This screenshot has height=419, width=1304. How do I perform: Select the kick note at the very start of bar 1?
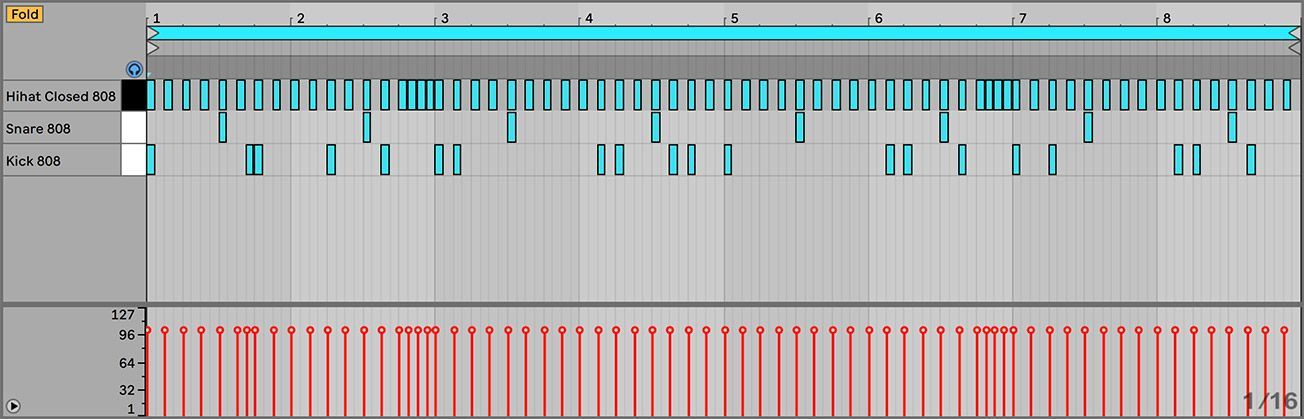click(151, 160)
